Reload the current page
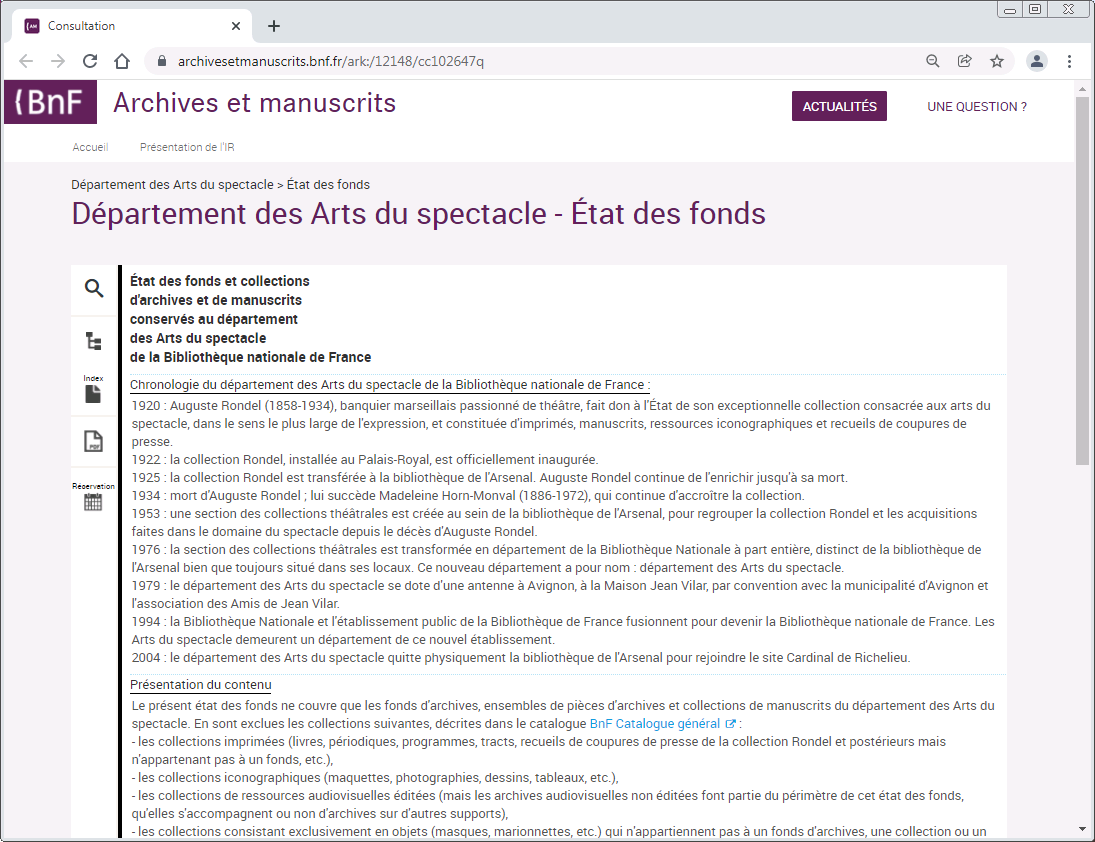The image size is (1095, 842). [90, 61]
